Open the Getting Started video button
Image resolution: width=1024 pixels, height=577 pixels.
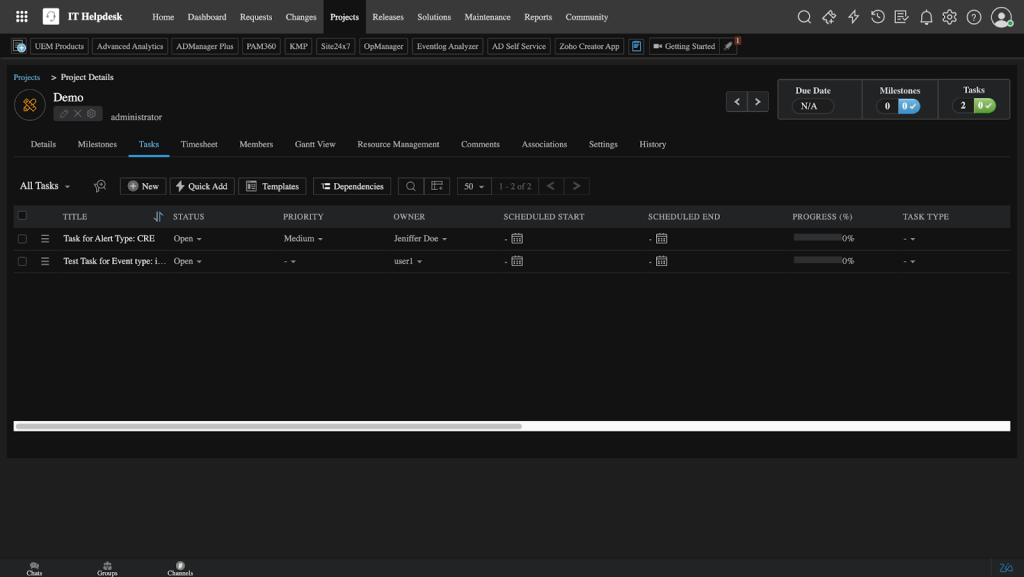(684, 46)
